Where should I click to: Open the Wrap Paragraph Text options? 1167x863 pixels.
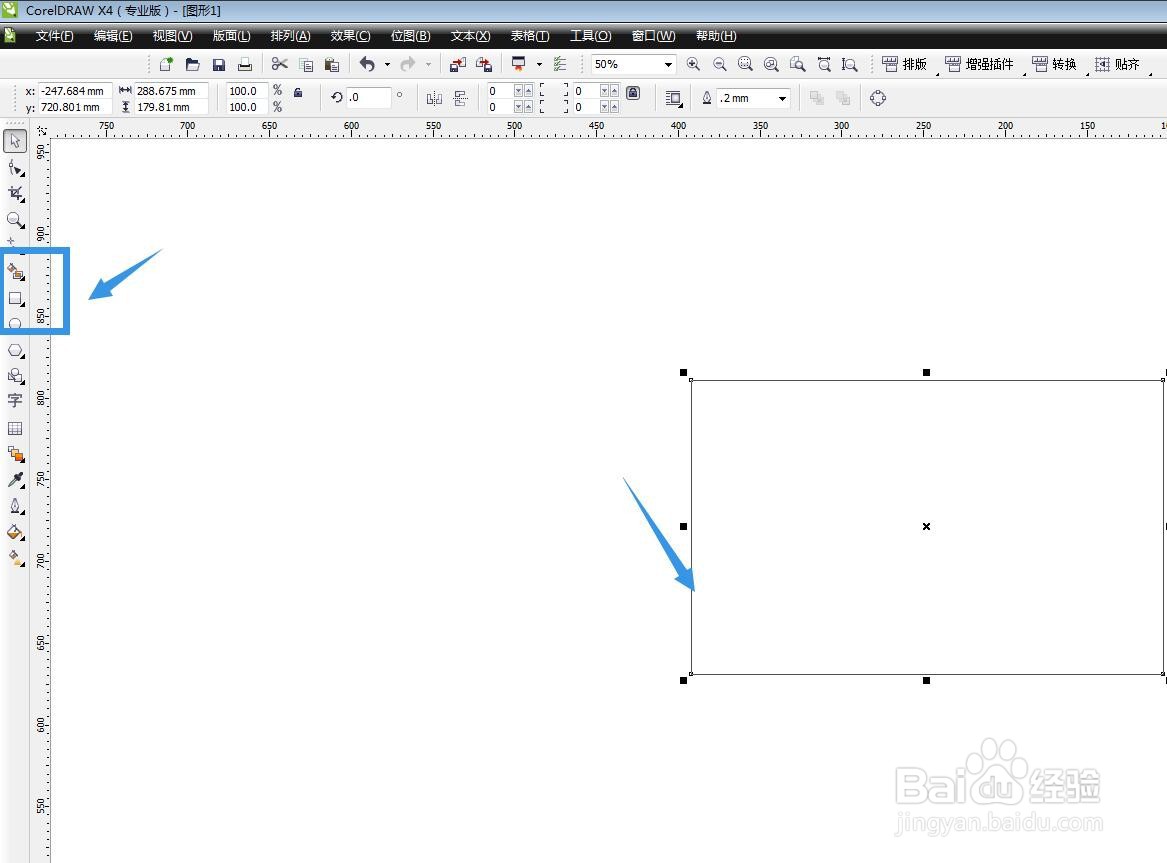[674, 98]
